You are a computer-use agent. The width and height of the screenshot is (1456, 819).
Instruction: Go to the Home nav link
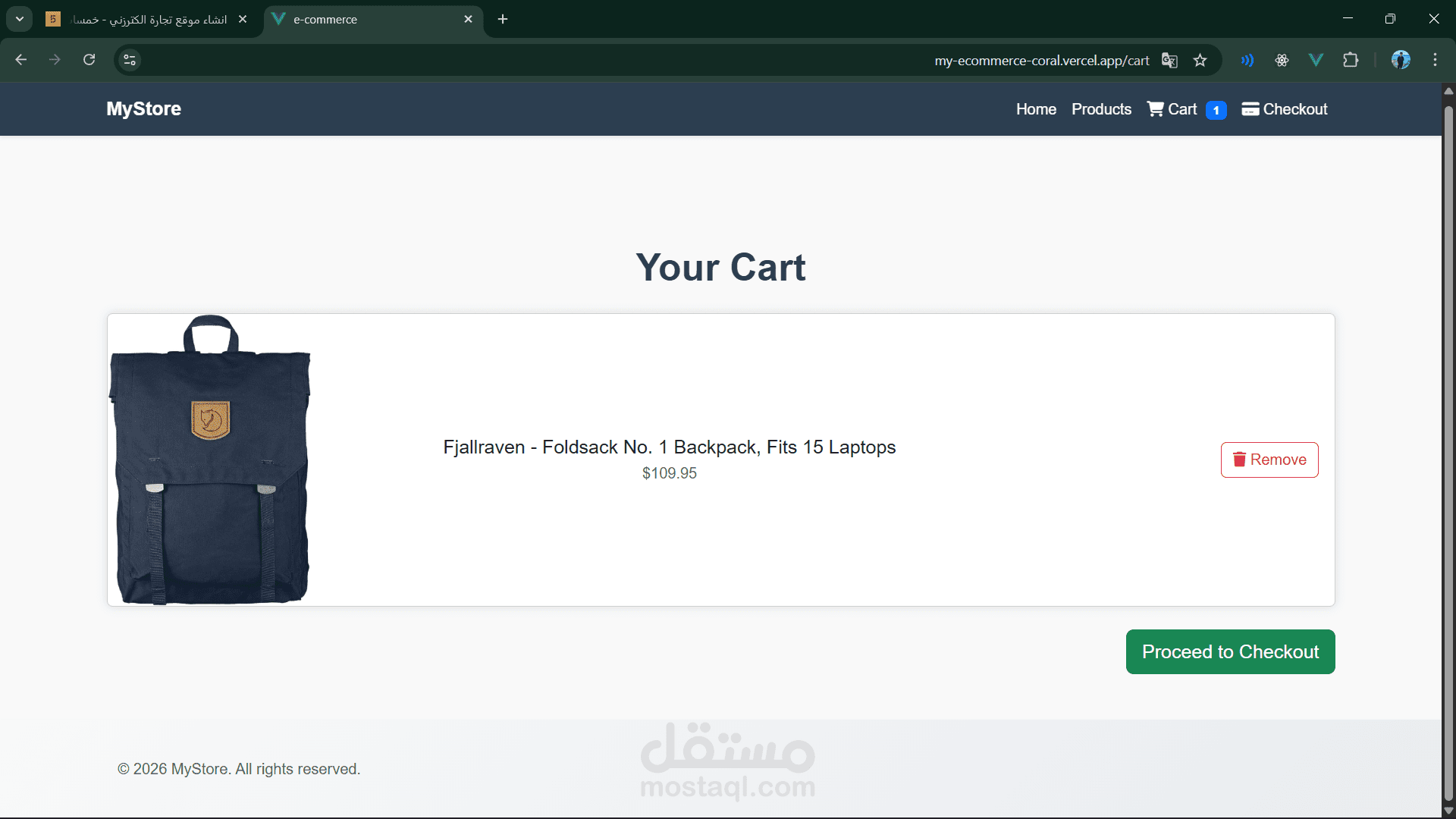1036,109
